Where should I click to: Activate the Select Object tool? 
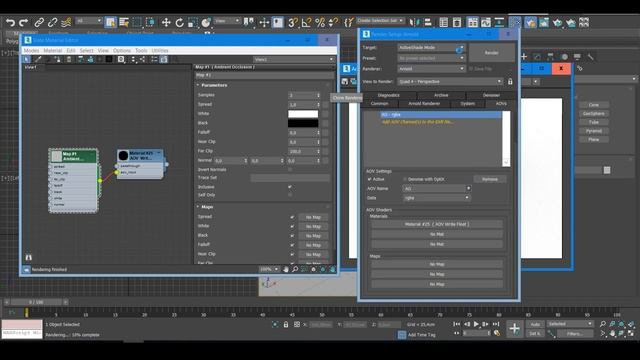110,22
